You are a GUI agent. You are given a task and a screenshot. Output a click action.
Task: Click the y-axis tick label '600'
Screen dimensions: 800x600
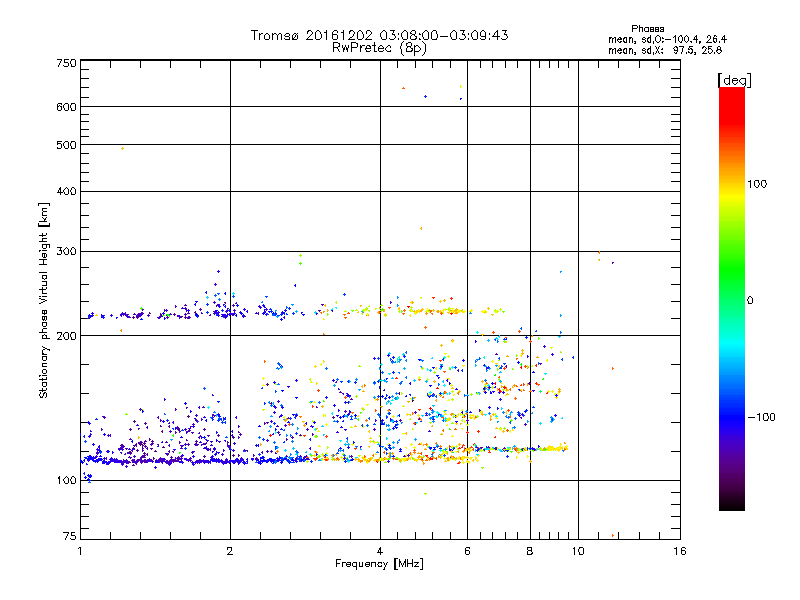pos(67,107)
